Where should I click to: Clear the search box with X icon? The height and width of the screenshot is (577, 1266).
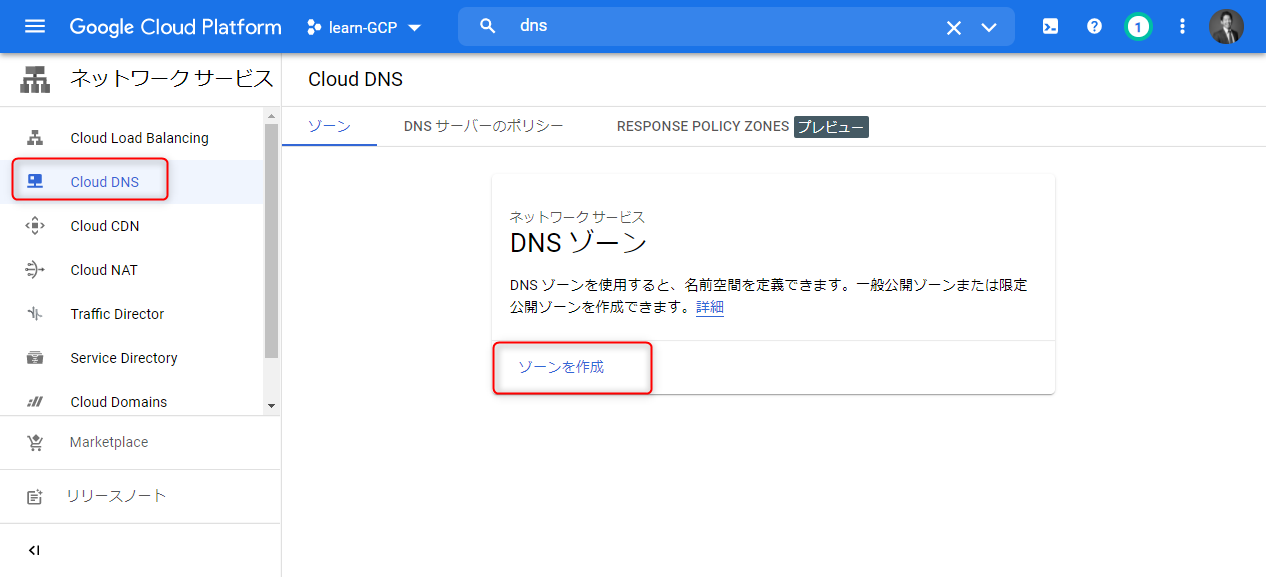[x=954, y=28]
